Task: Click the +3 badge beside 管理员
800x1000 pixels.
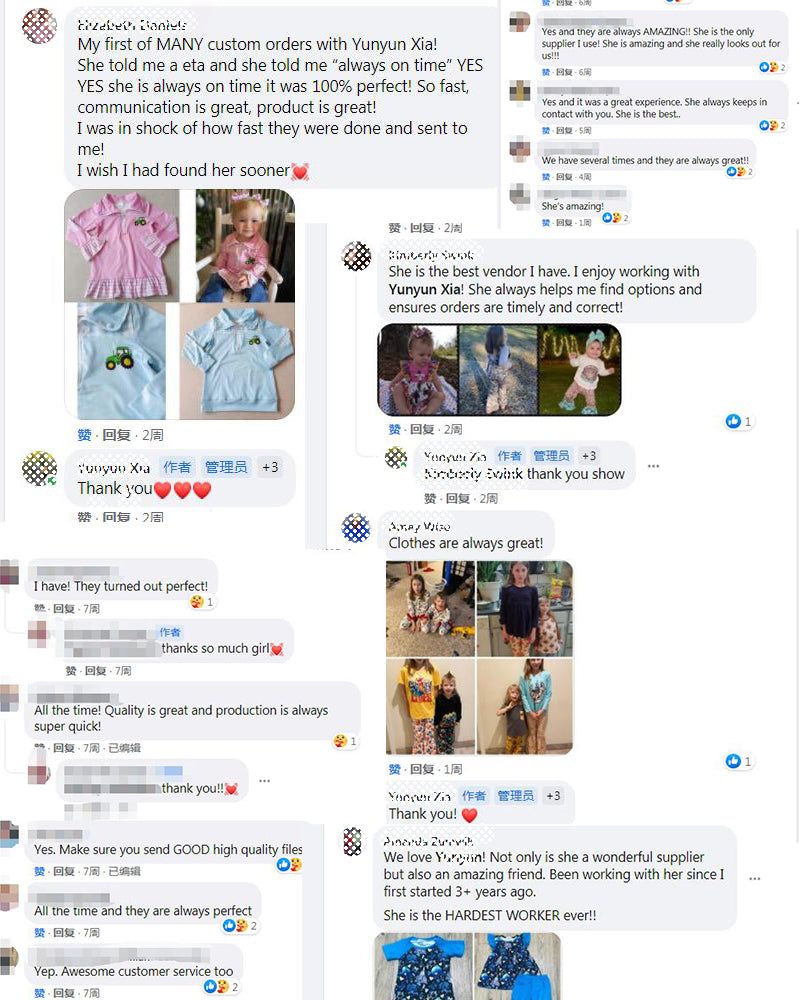Action: (x=270, y=467)
